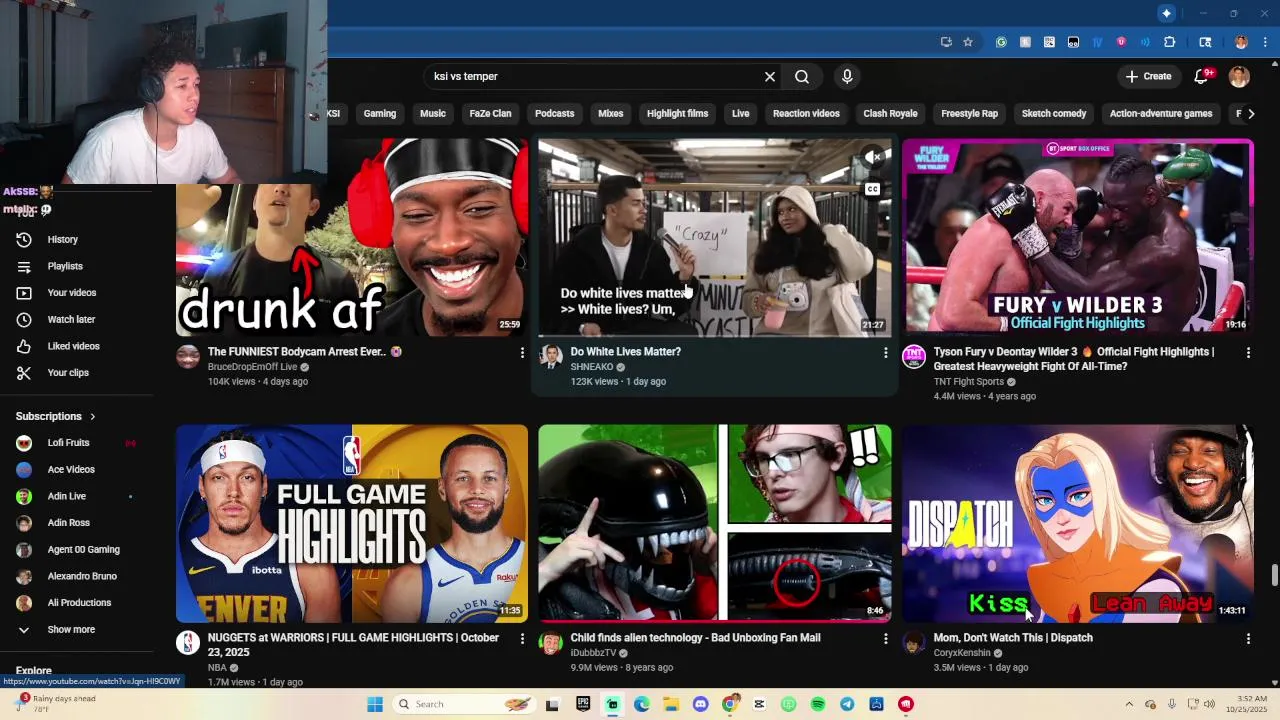Screen dimensions: 1280x720
Task: Play the Child finds alien technology thumbnail
Action: point(715,523)
